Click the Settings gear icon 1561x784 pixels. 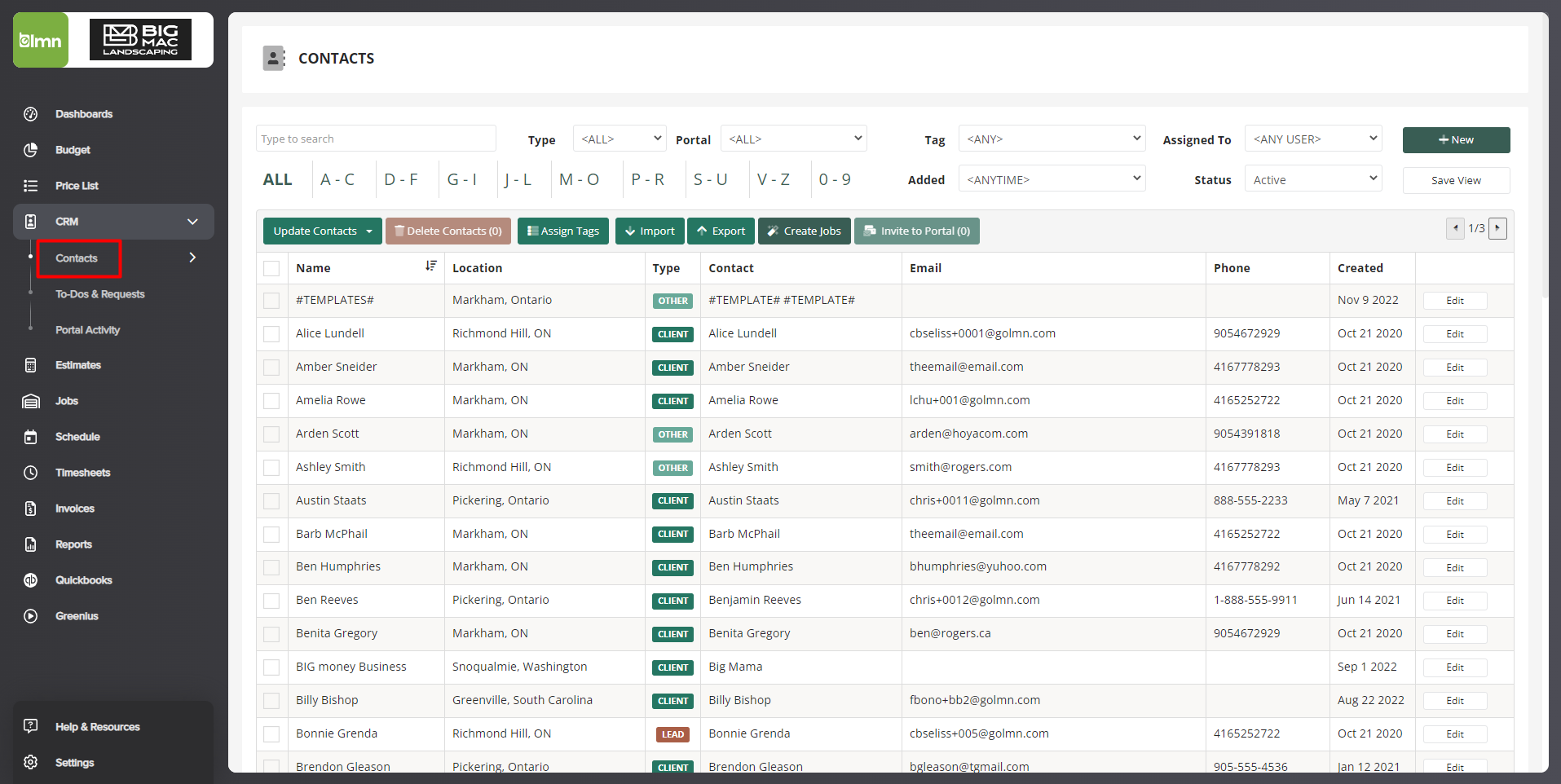(x=31, y=762)
